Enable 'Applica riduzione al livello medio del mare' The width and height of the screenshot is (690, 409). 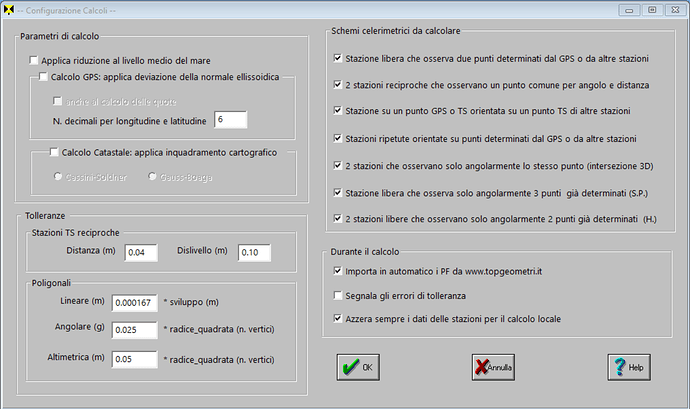[34, 60]
